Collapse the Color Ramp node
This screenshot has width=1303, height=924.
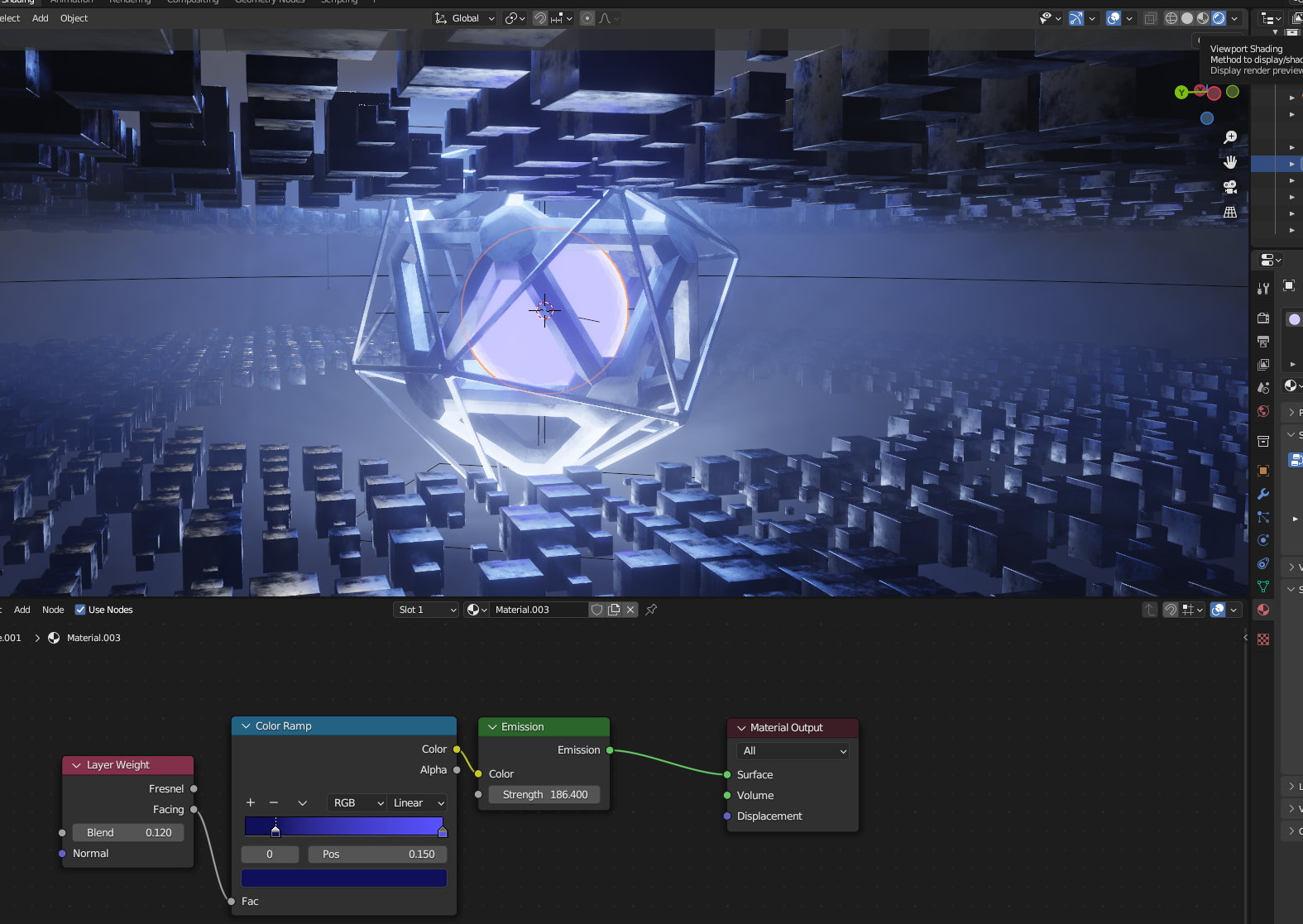[246, 725]
